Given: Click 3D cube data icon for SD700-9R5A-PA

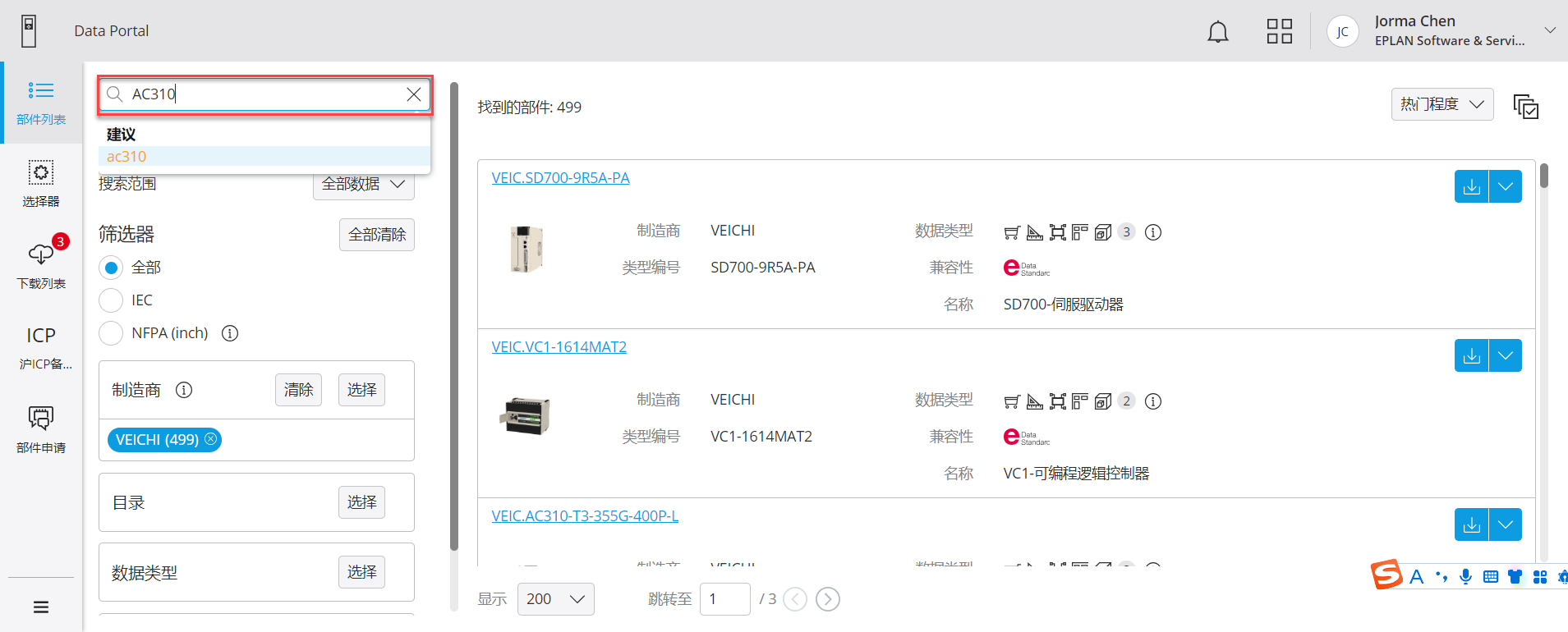Looking at the screenshot, I should click(x=1103, y=232).
